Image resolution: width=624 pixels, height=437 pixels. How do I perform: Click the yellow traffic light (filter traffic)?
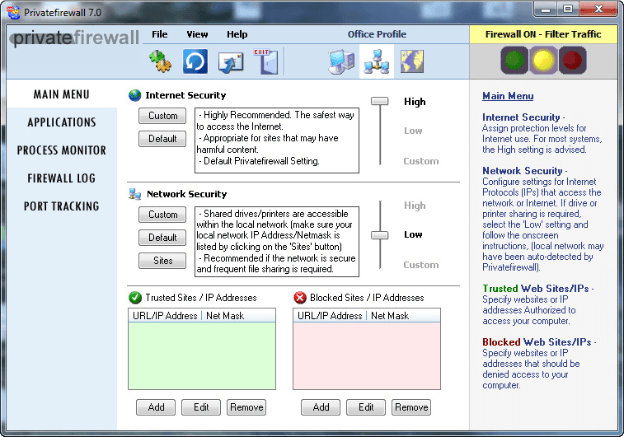tap(544, 60)
